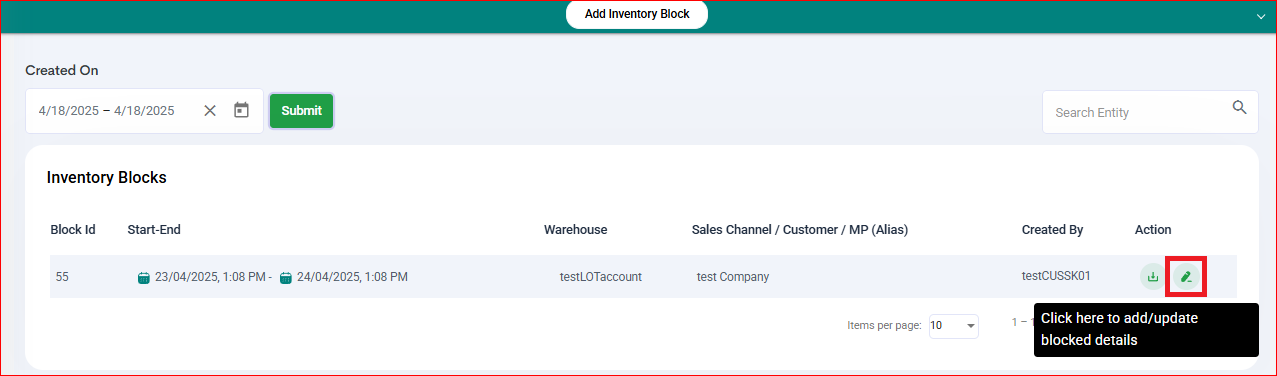The width and height of the screenshot is (1277, 376).
Task: Click start date calendar icon in row 55
Action: [144, 277]
